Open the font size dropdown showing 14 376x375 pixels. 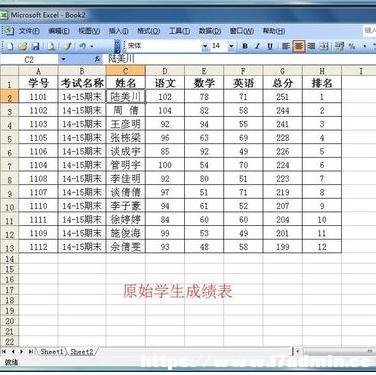tap(231, 46)
